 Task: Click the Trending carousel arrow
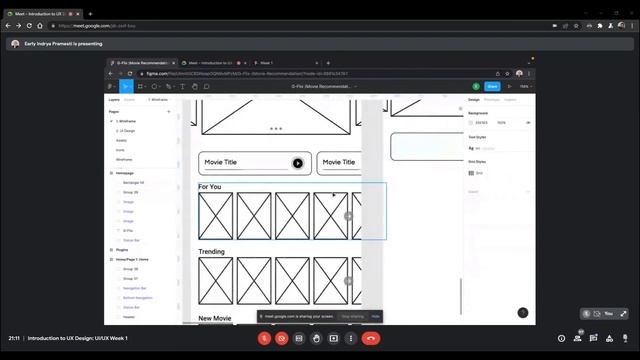tap(348, 281)
